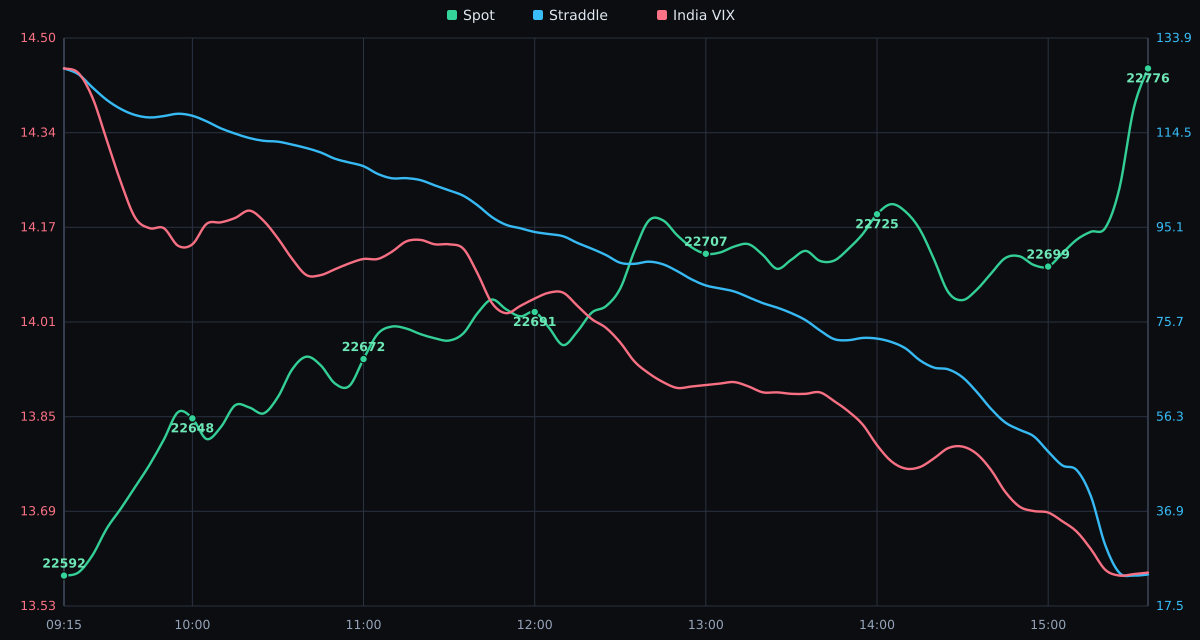Viewport: 1200px width, 640px height.
Task: Click the 95.1 straddle axis value
Action: click(x=1170, y=227)
